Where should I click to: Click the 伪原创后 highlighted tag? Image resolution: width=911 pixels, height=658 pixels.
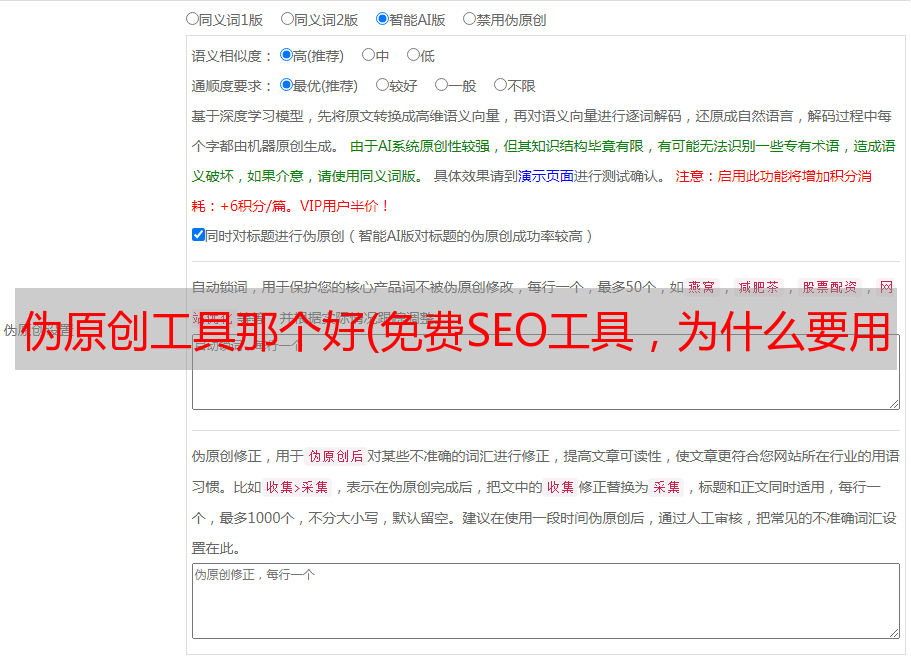tap(335, 456)
